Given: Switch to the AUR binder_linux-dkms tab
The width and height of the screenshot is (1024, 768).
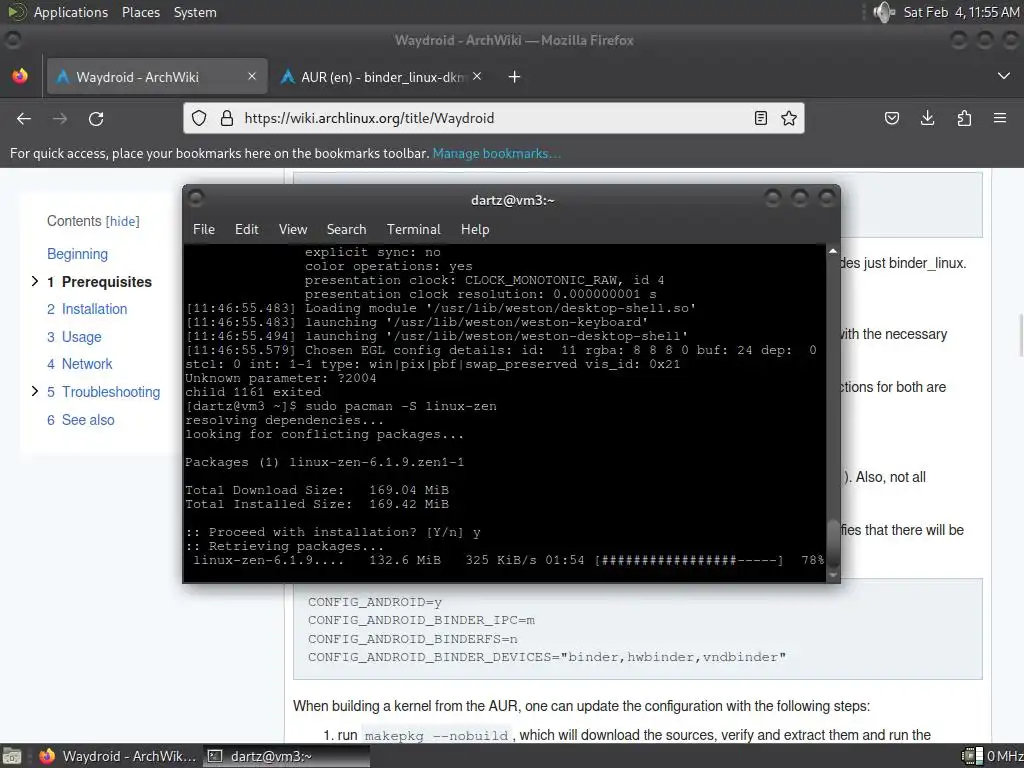Looking at the screenshot, I should [x=381, y=77].
